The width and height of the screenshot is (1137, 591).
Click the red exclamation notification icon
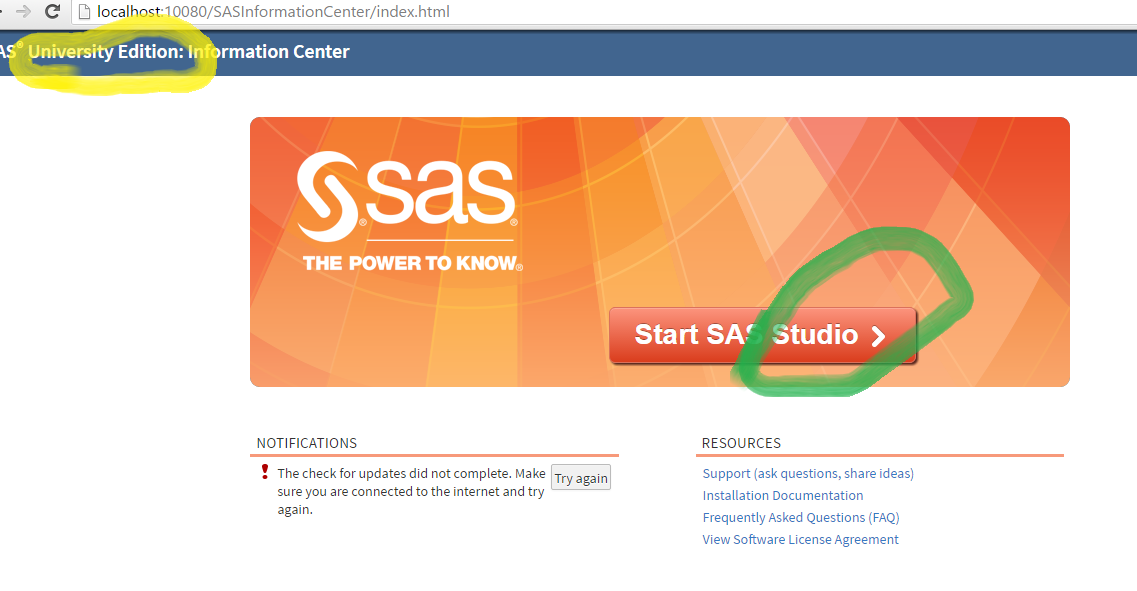(265, 472)
